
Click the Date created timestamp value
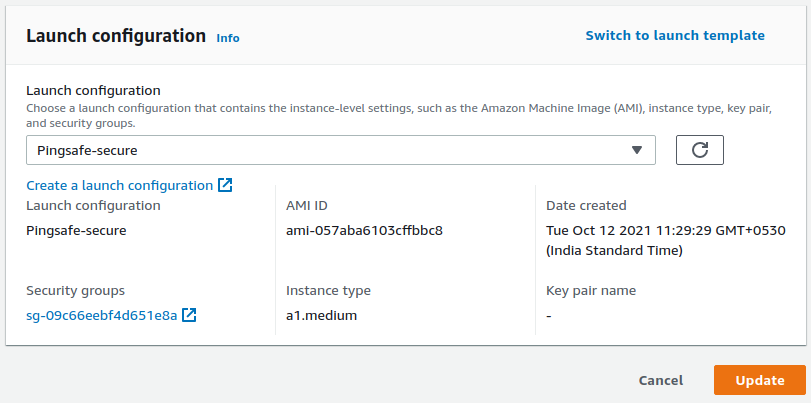[665, 240]
